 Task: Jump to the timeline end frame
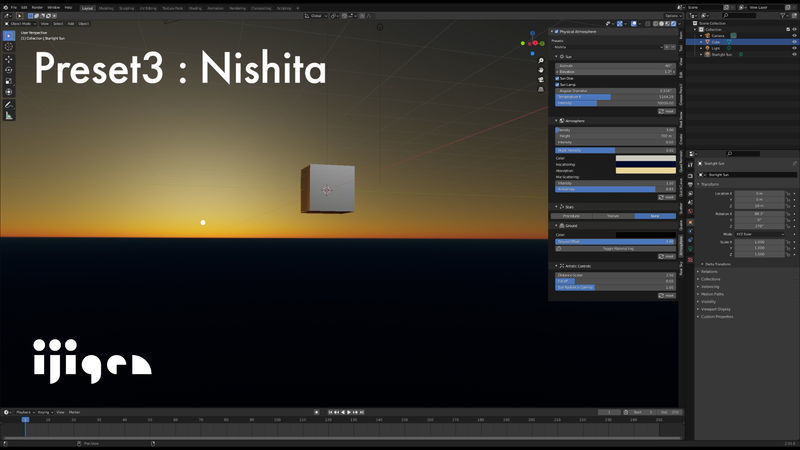(362, 412)
